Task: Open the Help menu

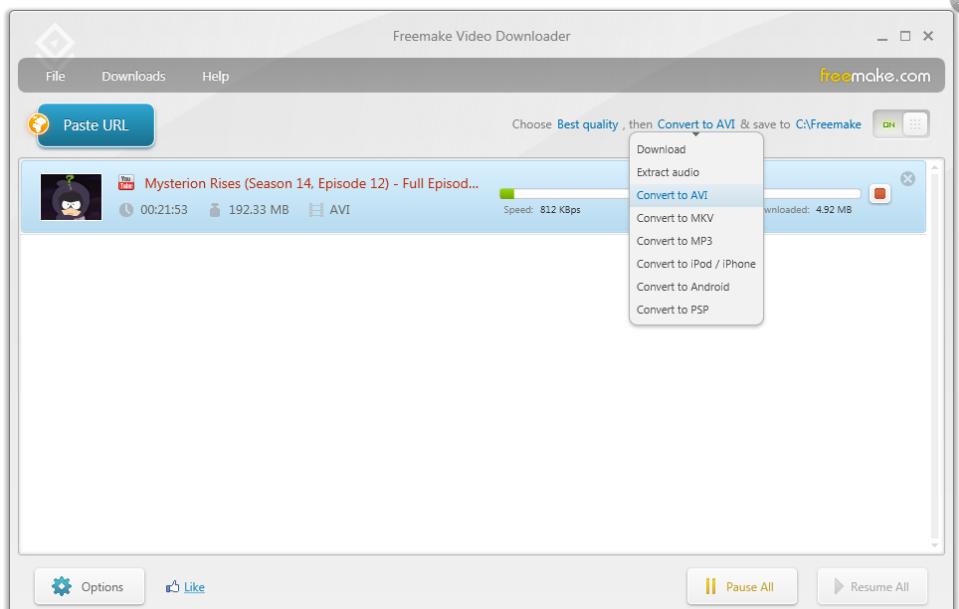Action: [x=215, y=76]
